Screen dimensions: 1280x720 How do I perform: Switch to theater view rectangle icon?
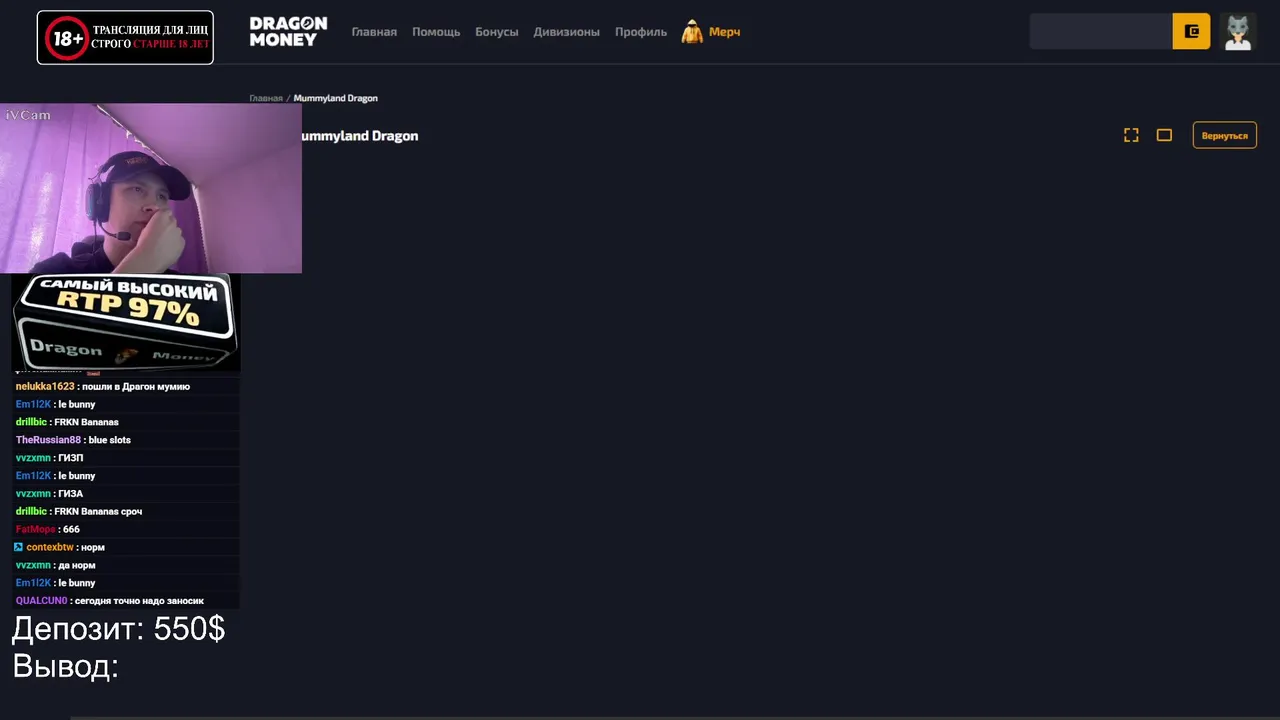1164,135
